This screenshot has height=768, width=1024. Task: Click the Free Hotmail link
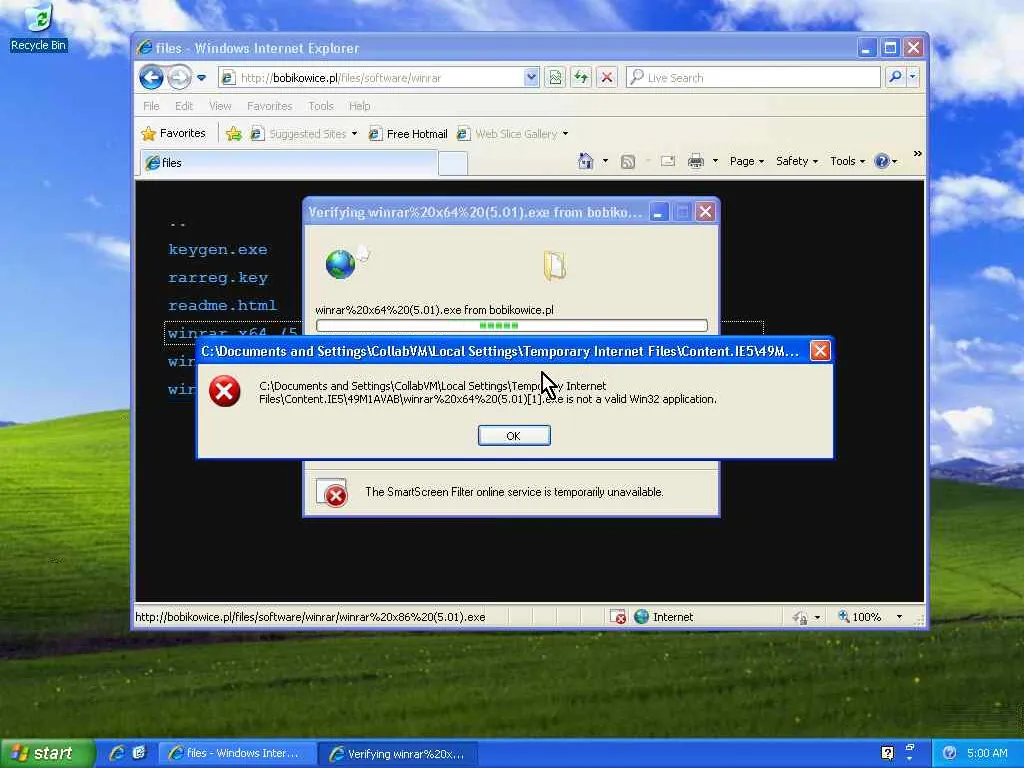[x=408, y=134]
